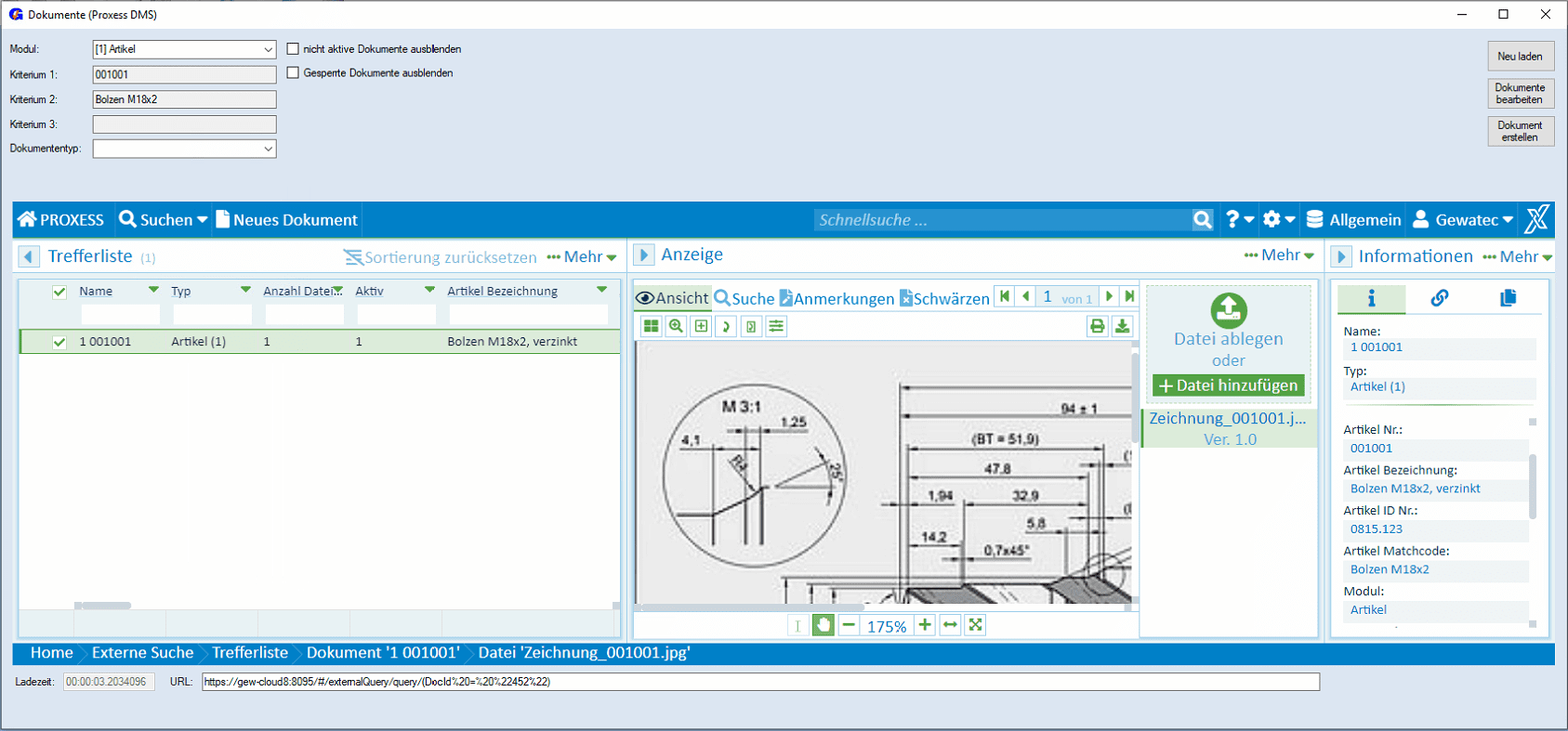Viewport: 1568px width, 731px height.
Task: Select the info tab in Informationen panel
Action: (1371, 298)
